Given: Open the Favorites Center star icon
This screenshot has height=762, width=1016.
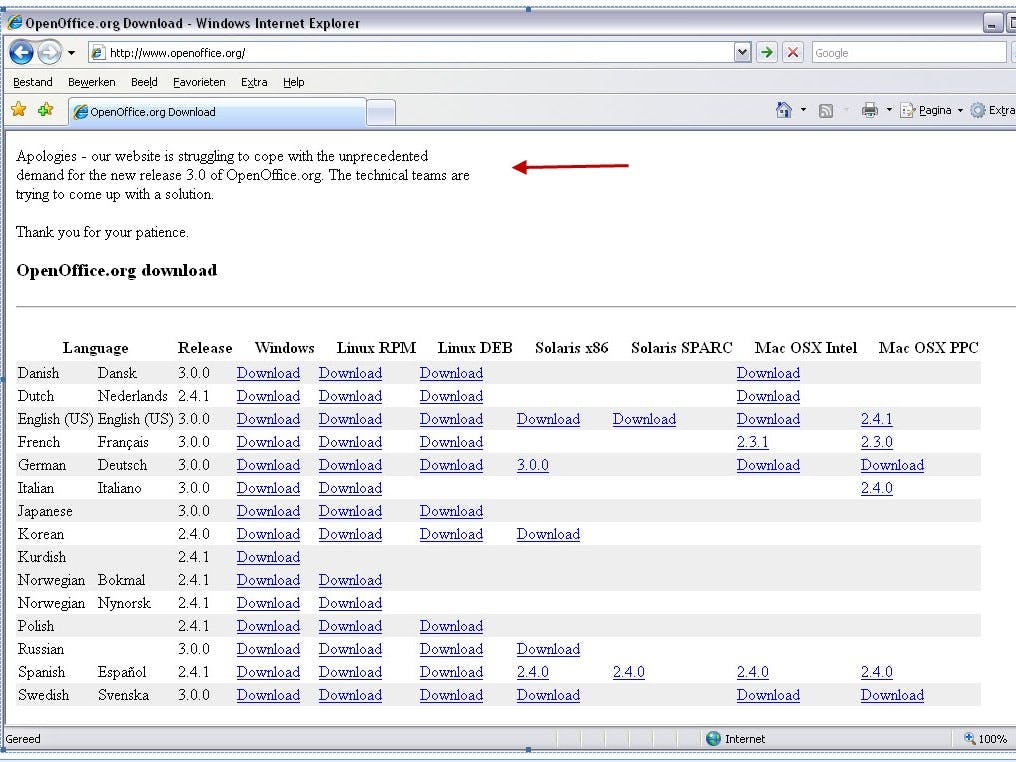Looking at the screenshot, I should click(x=19, y=110).
